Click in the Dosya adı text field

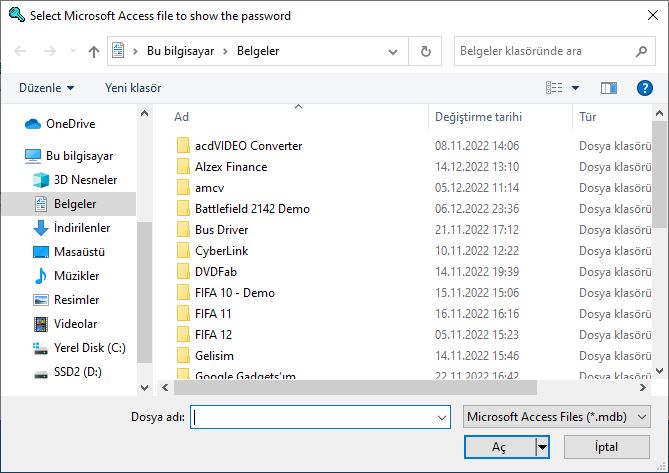point(314,417)
